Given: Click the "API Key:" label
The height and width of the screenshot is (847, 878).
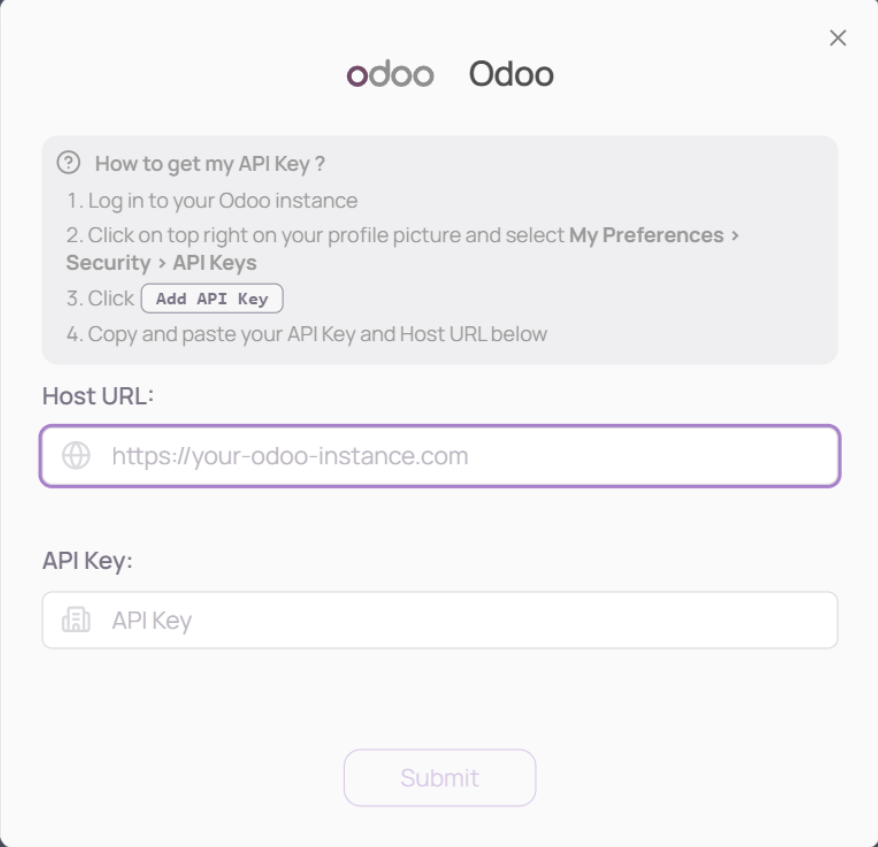Looking at the screenshot, I should pyautogui.click(x=87, y=561).
